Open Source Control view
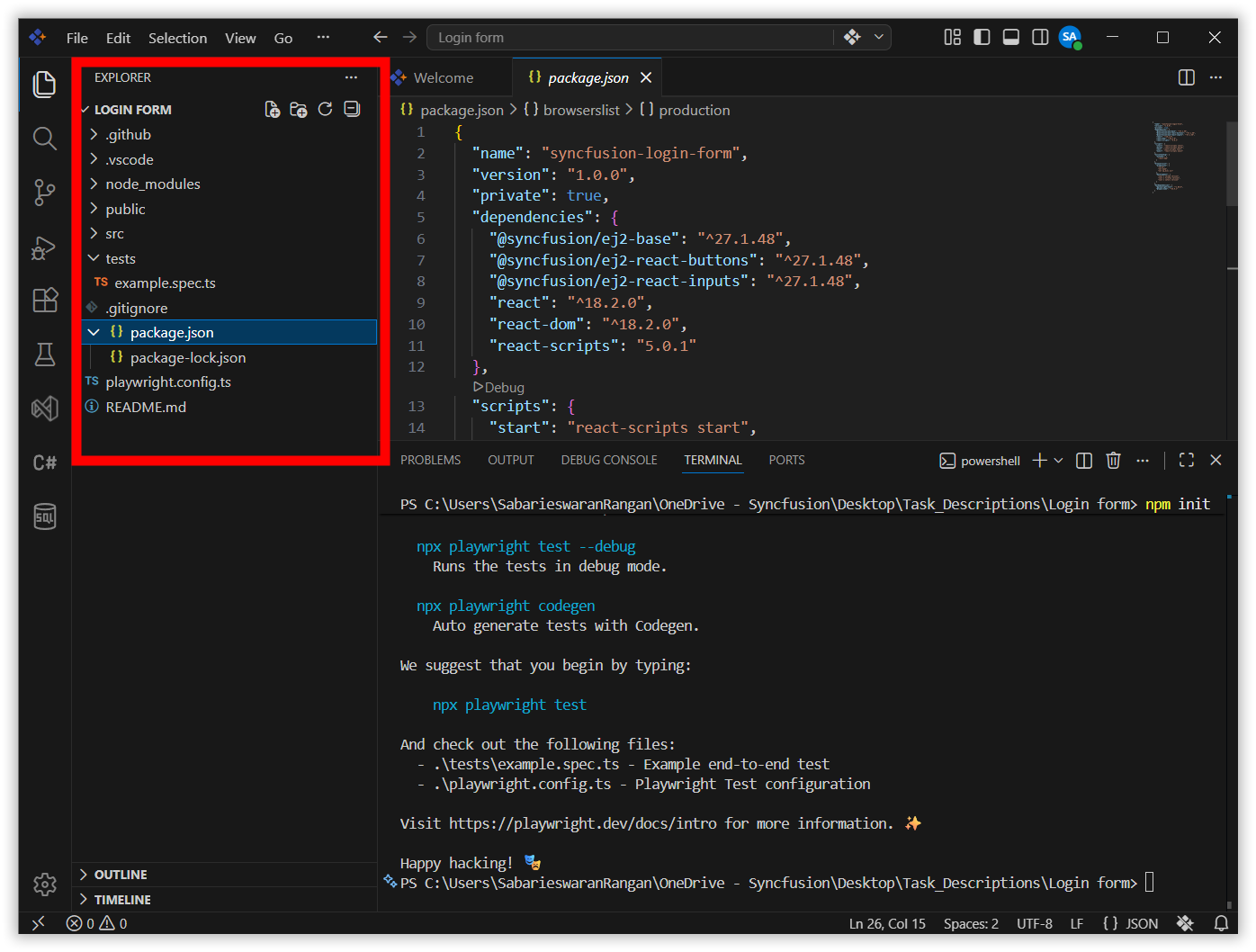Viewport: 1256px width, 952px height. [44, 192]
